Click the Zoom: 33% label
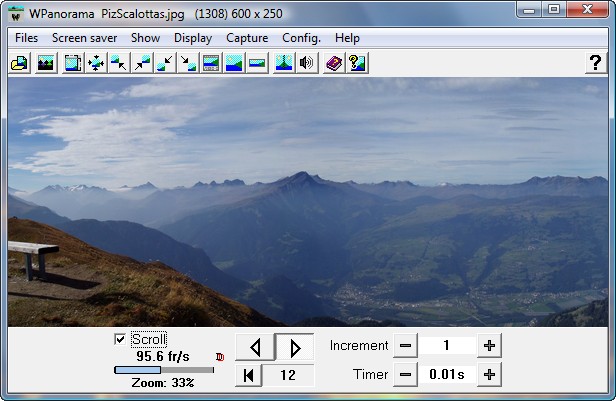This screenshot has width=616, height=401. click(x=163, y=383)
